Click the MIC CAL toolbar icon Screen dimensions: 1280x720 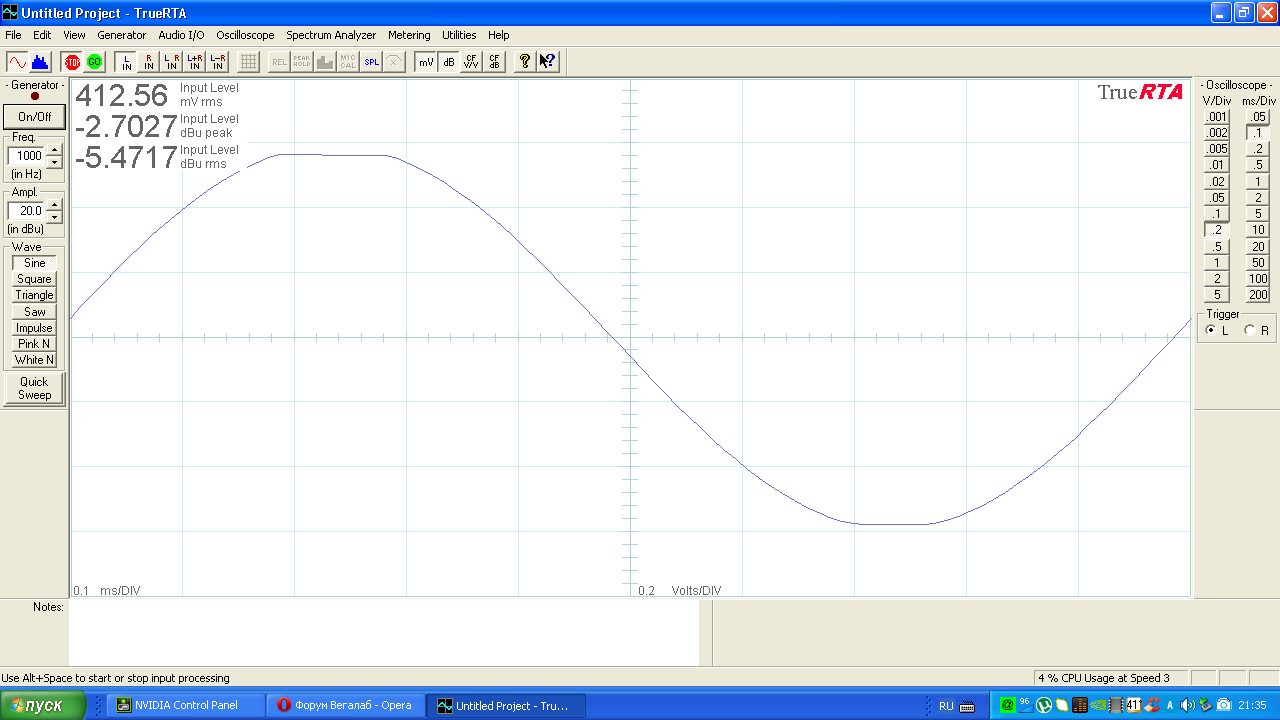(x=348, y=62)
